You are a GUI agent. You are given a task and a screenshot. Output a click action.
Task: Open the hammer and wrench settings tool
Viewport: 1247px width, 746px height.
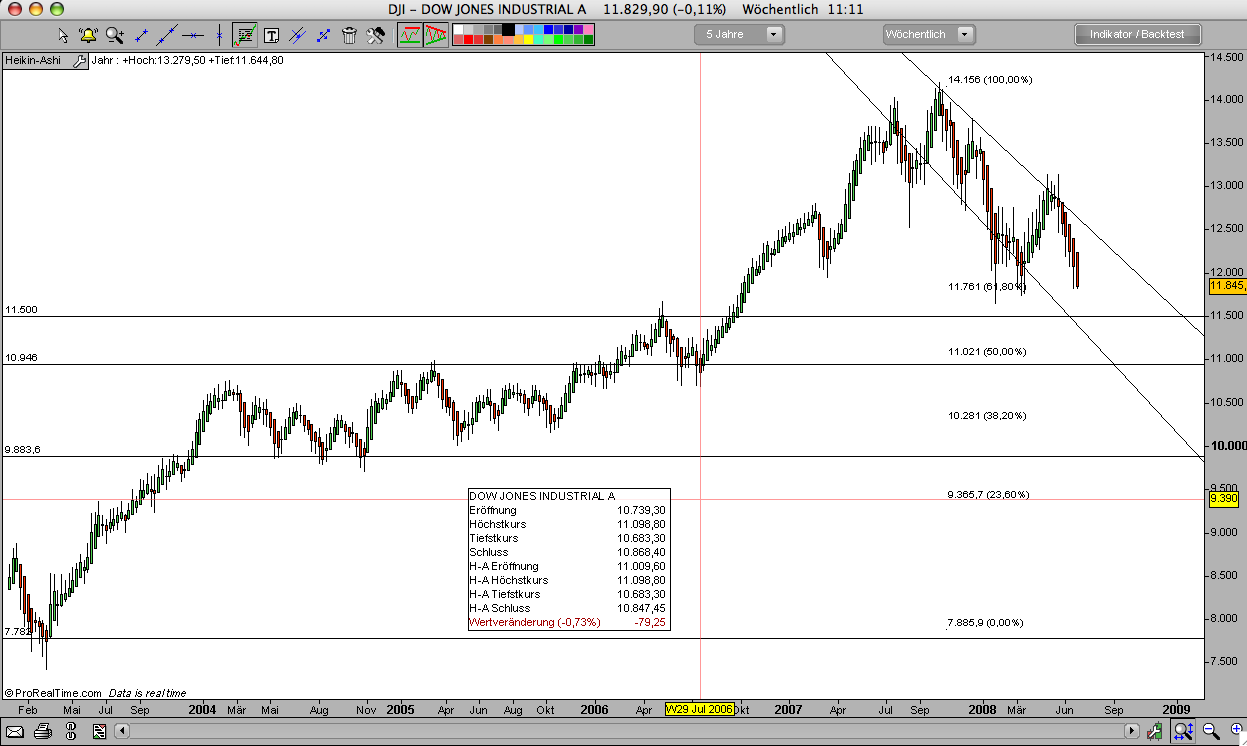click(376, 35)
